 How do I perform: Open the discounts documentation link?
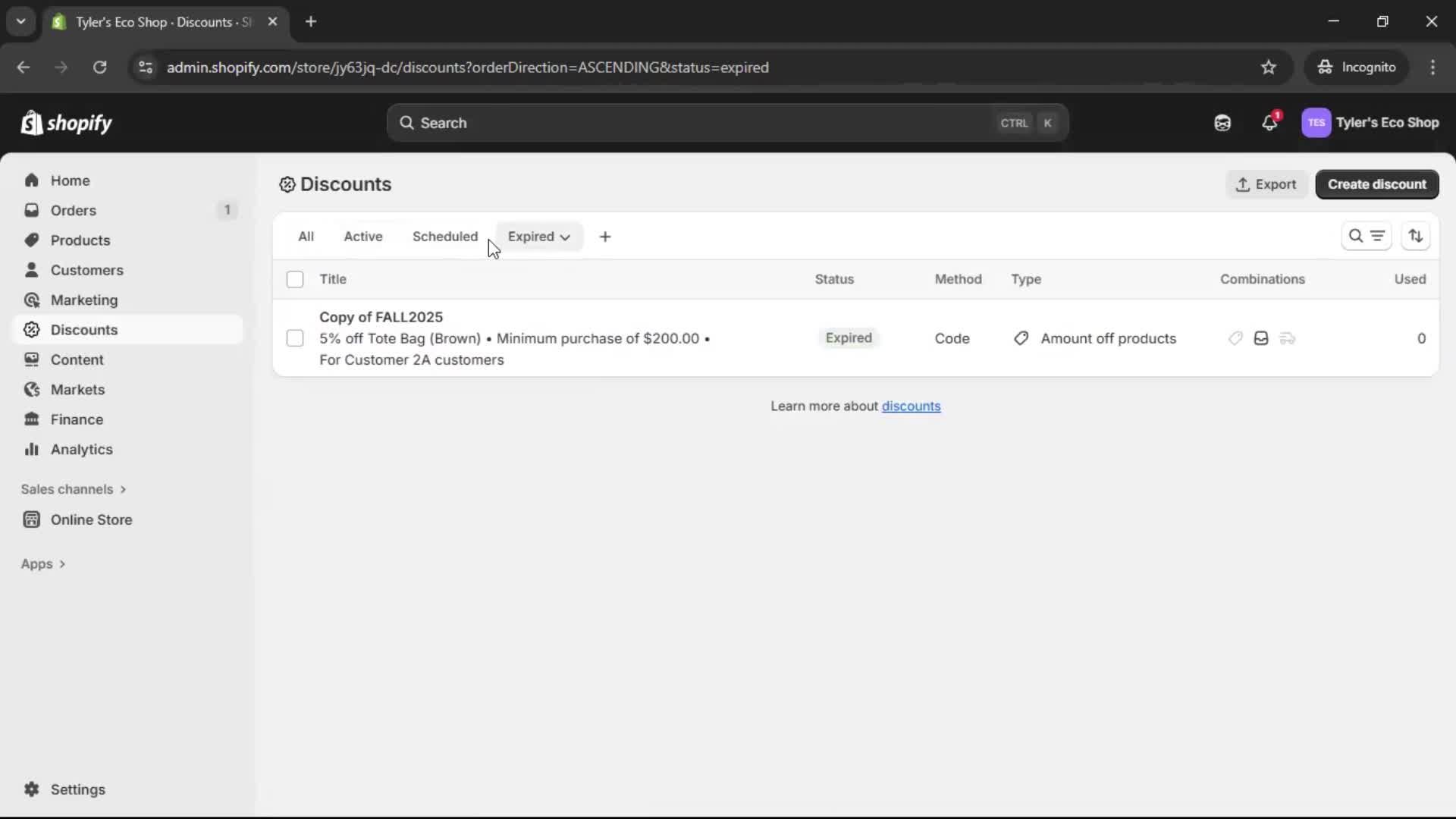click(912, 406)
